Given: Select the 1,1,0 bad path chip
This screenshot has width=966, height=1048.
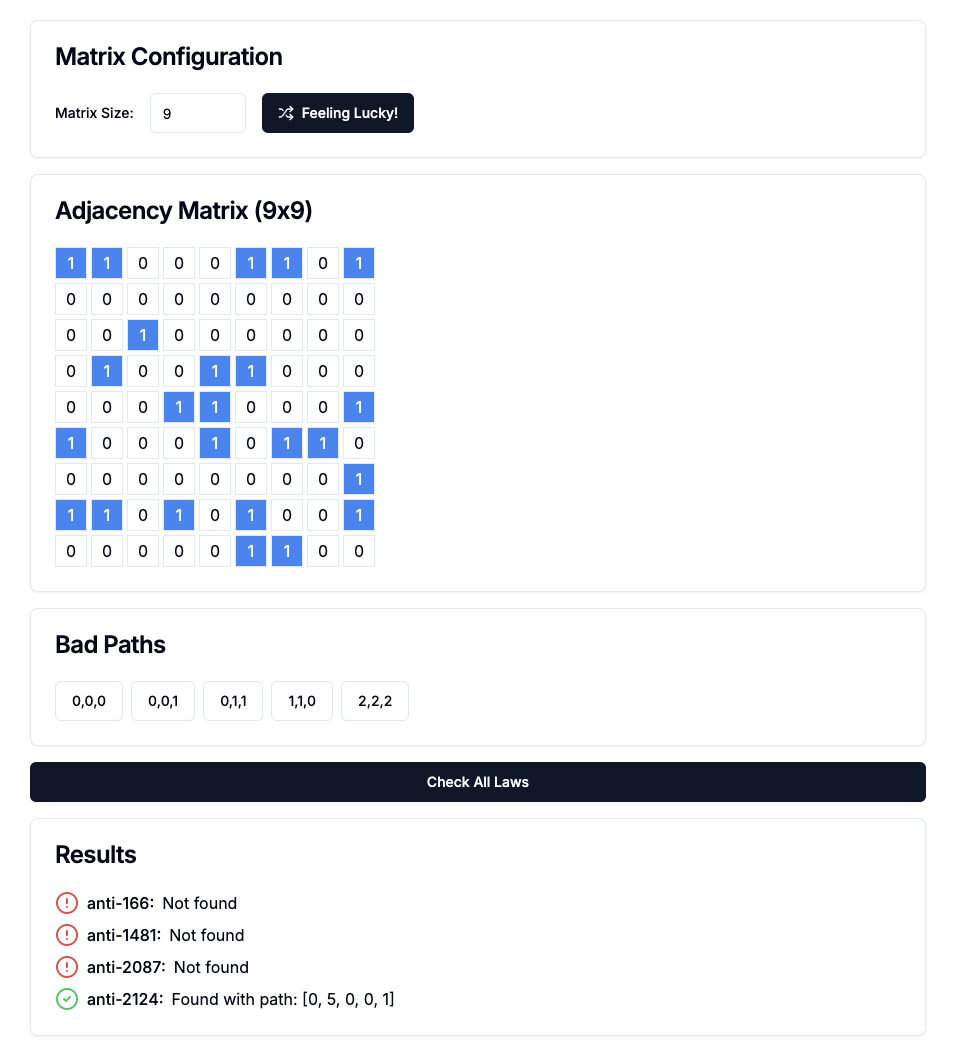Looking at the screenshot, I should coord(302,701).
